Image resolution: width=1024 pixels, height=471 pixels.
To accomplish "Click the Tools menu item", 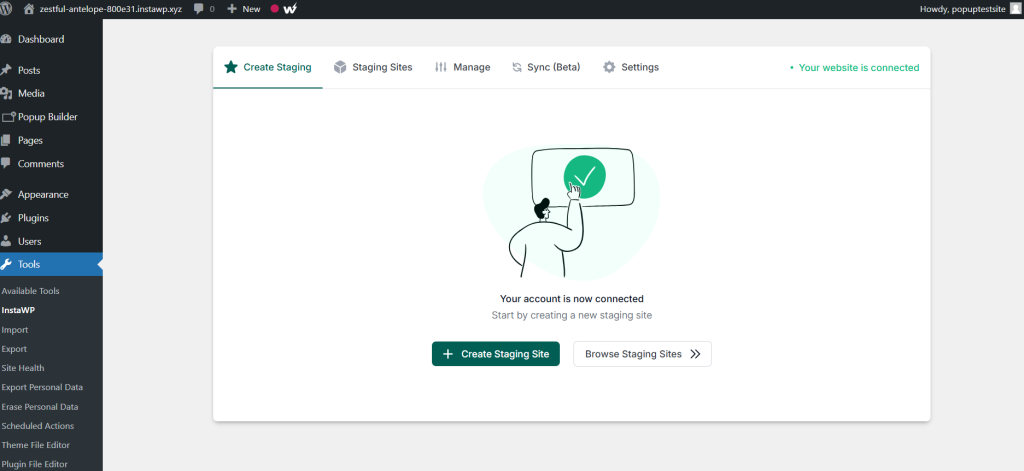I will 51,265.
